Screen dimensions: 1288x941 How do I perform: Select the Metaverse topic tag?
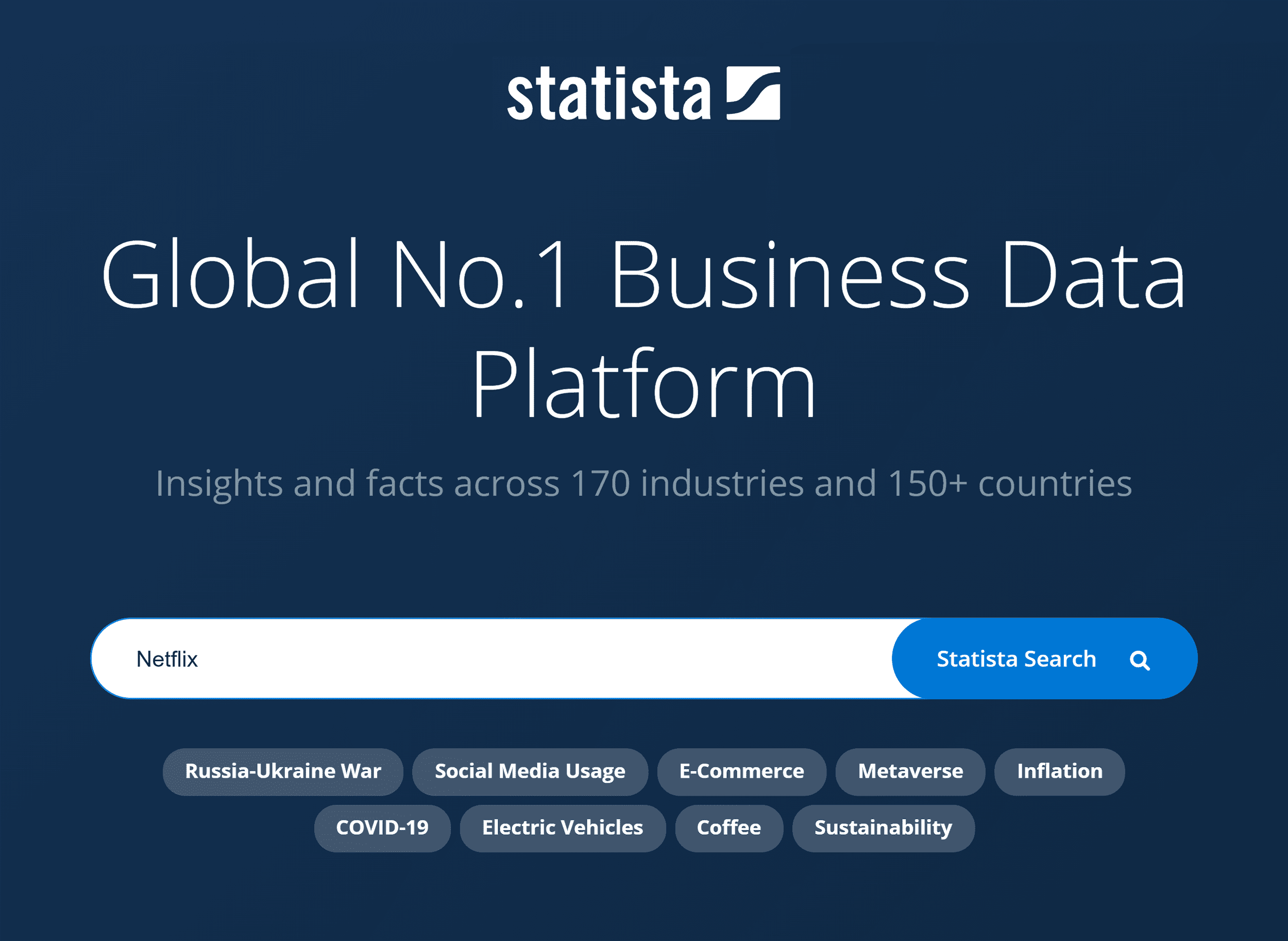(910, 771)
